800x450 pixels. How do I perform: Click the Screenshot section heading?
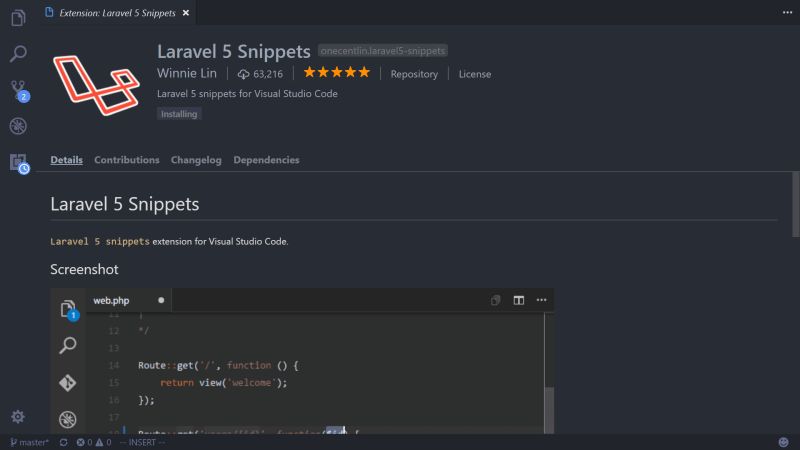tap(84, 269)
